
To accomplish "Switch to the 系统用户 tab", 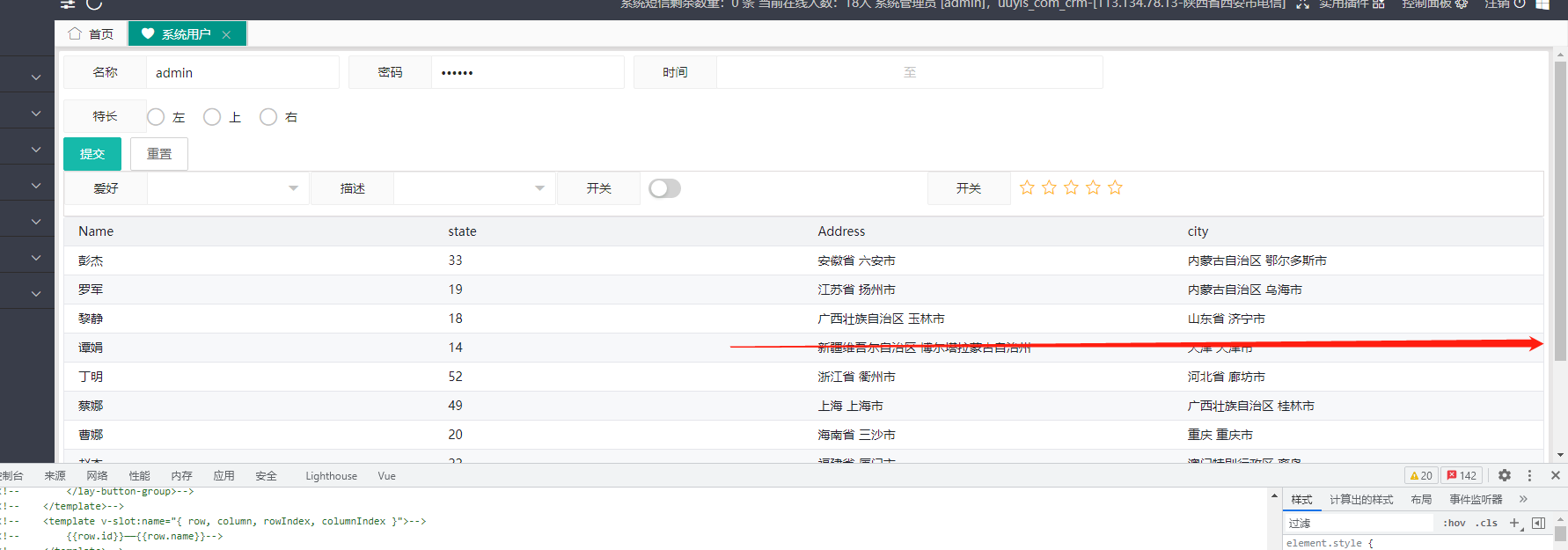I will click(x=187, y=33).
